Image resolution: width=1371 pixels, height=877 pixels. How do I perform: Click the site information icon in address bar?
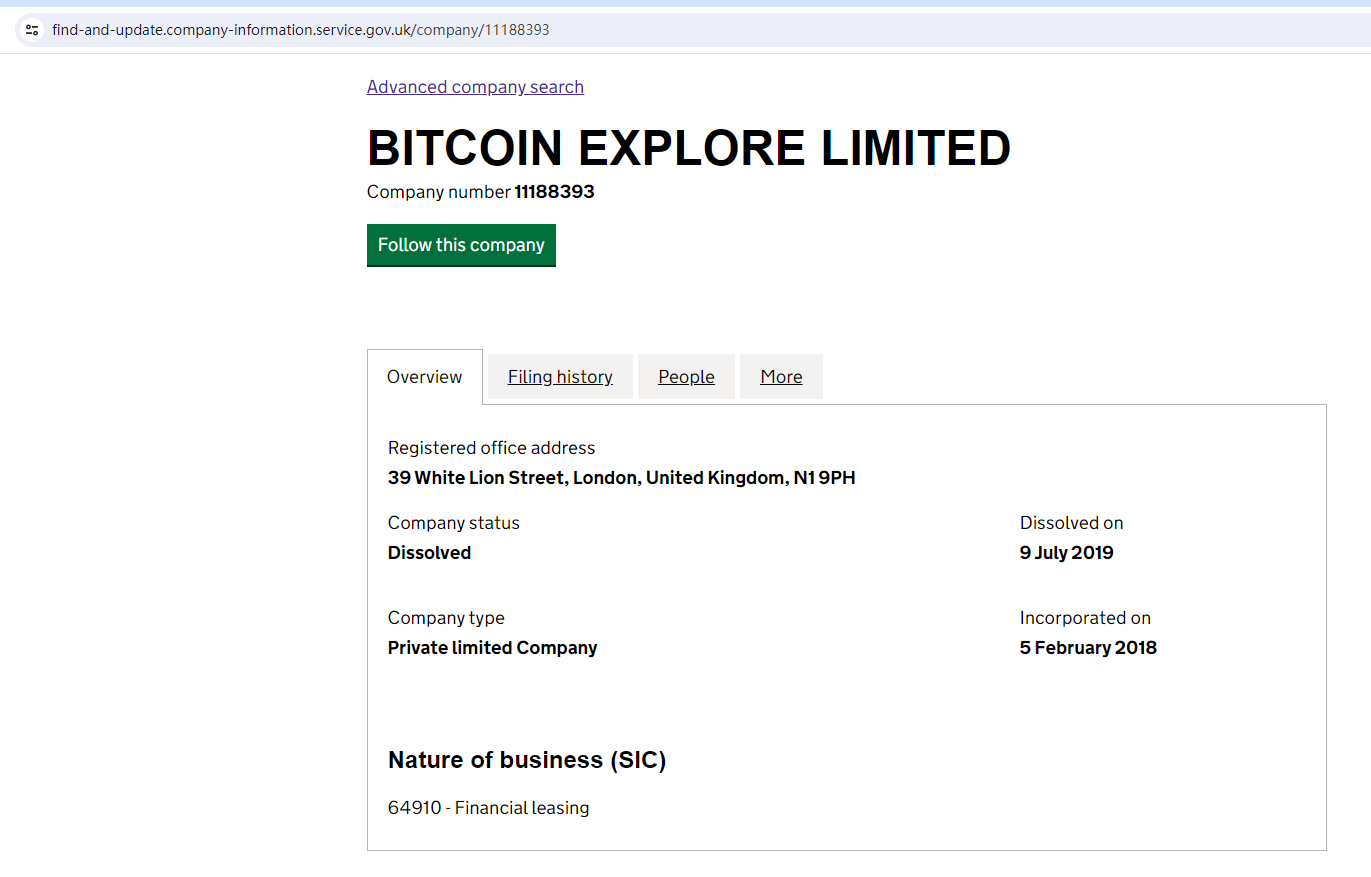(32, 30)
